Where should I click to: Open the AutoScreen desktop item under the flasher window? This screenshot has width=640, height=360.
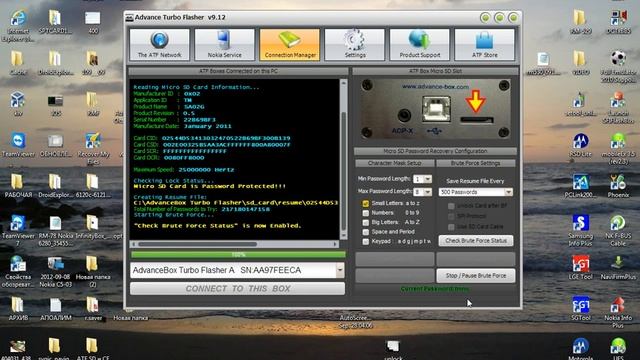[x=356, y=321]
